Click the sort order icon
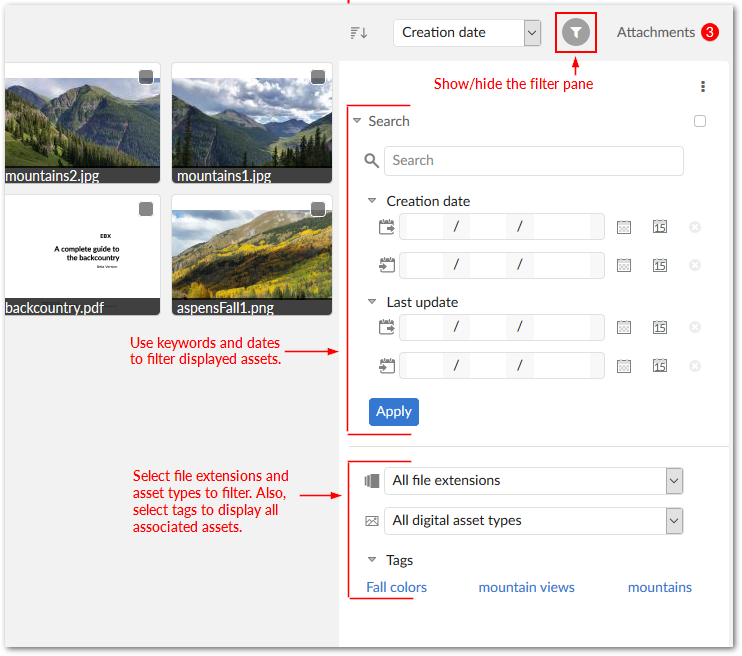Screen dimensions: 742x656 click(x=359, y=33)
